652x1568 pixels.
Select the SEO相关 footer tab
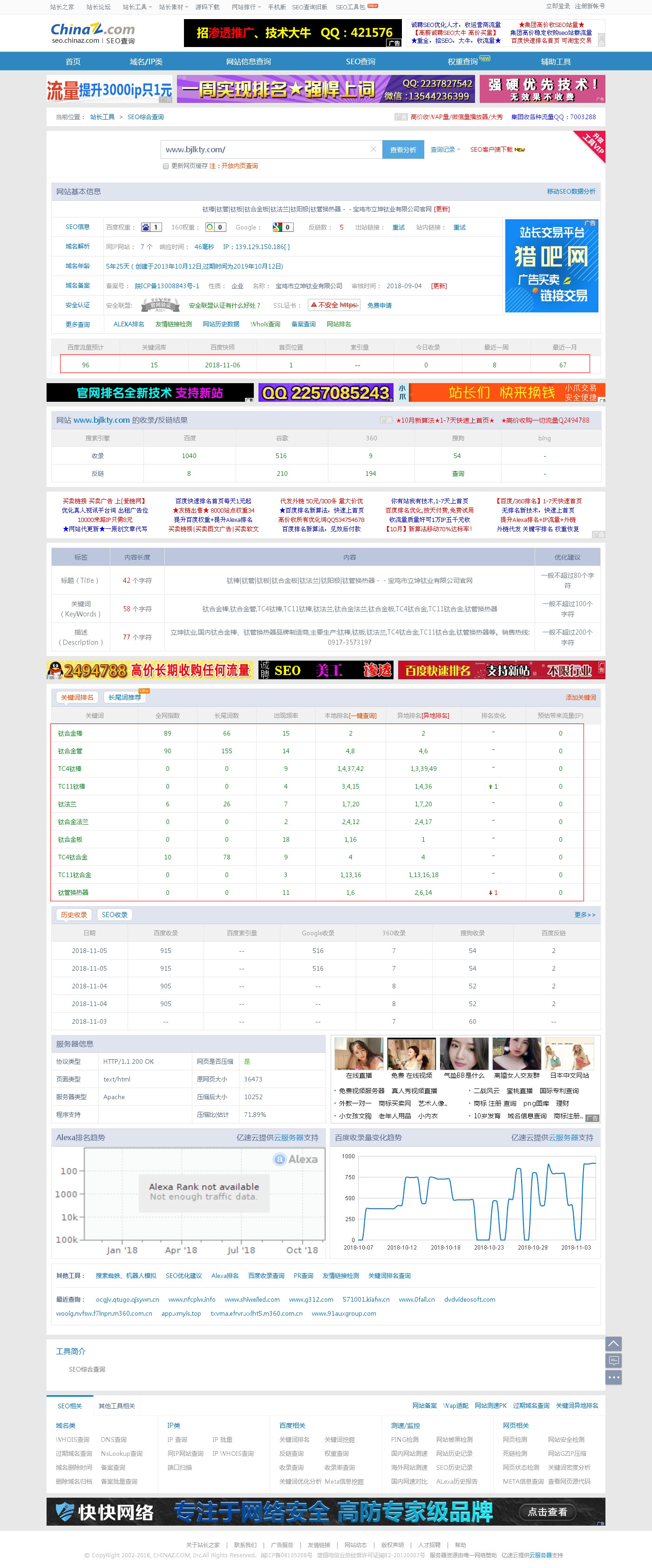click(x=69, y=1406)
